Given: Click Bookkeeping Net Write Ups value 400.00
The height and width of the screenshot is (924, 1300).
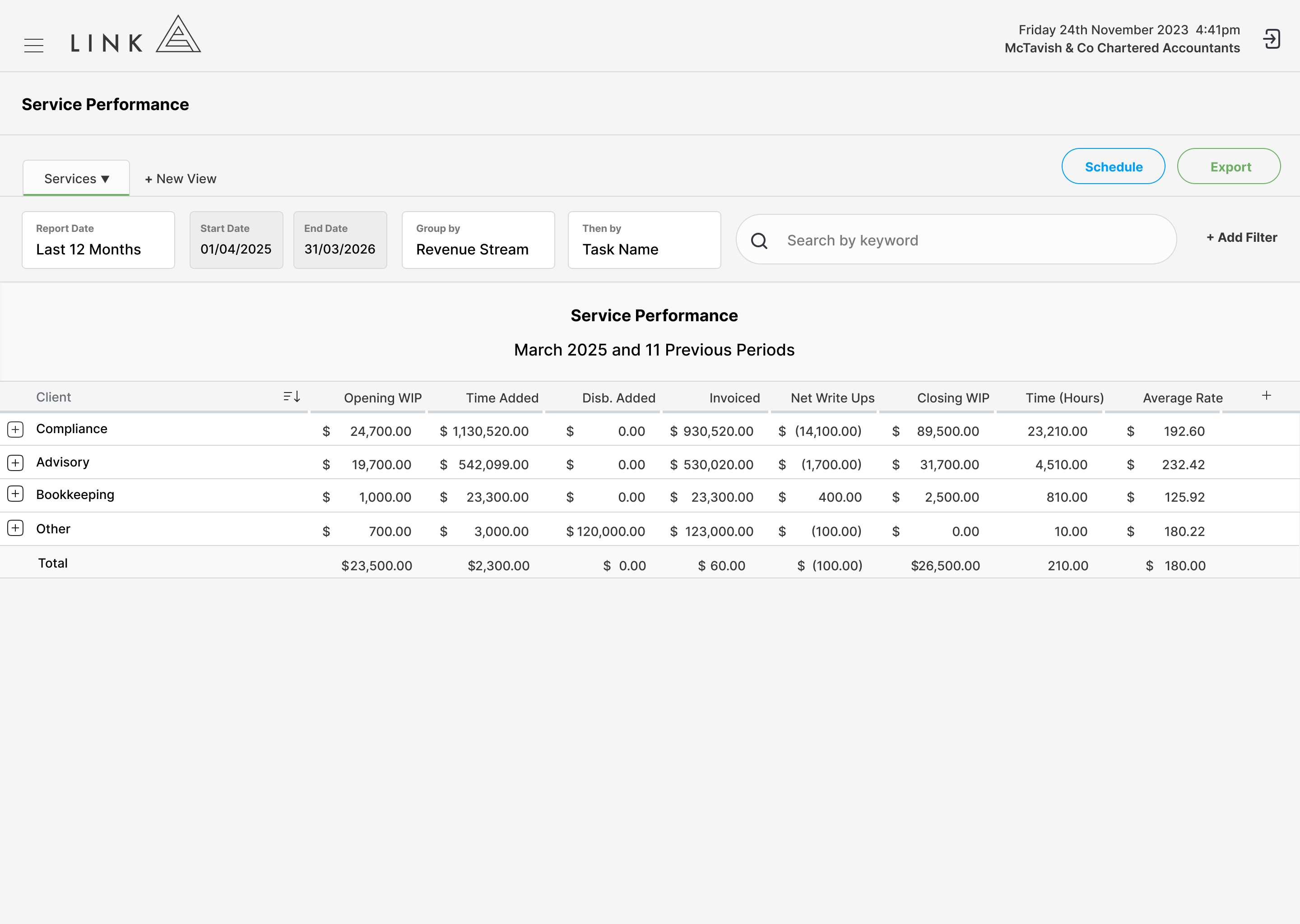Looking at the screenshot, I should point(840,497).
